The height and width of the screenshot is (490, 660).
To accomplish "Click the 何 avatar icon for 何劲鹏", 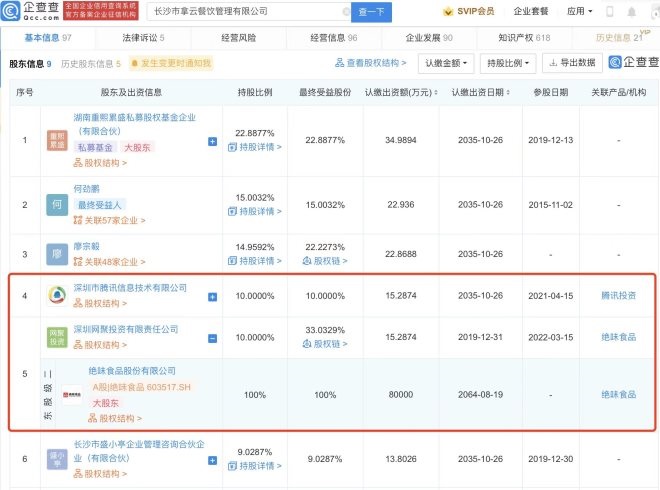I will coord(58,205).
